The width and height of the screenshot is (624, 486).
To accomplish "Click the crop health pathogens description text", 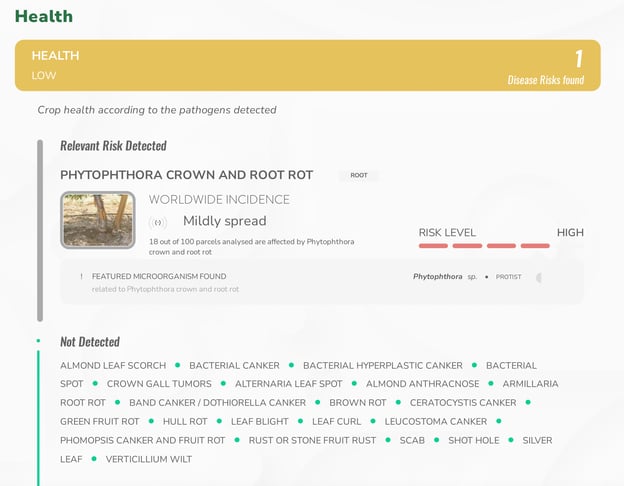I will pyautogui.click(x=157, y=110).
